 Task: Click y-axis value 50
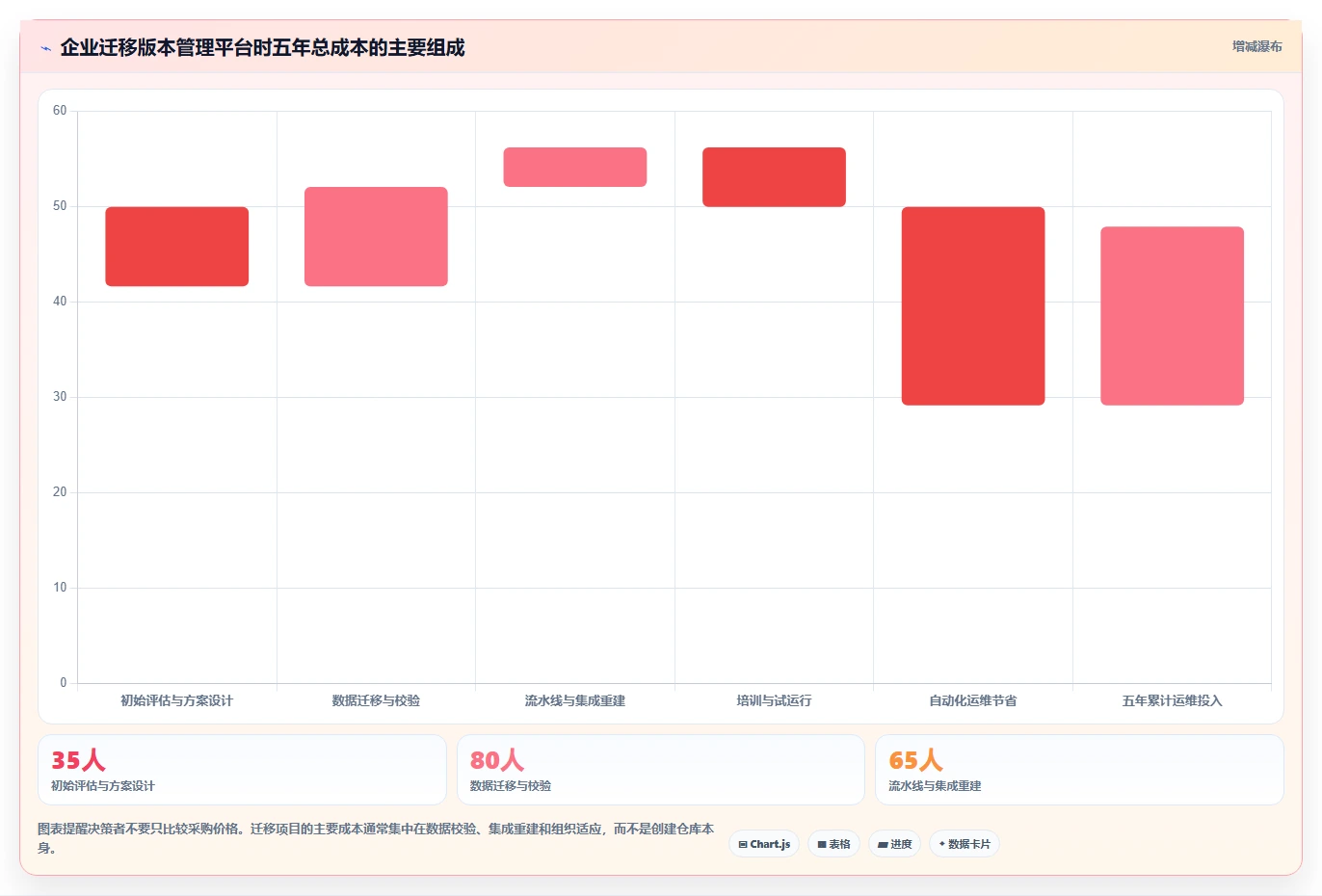pyautogui.click(x=60, y=206)
